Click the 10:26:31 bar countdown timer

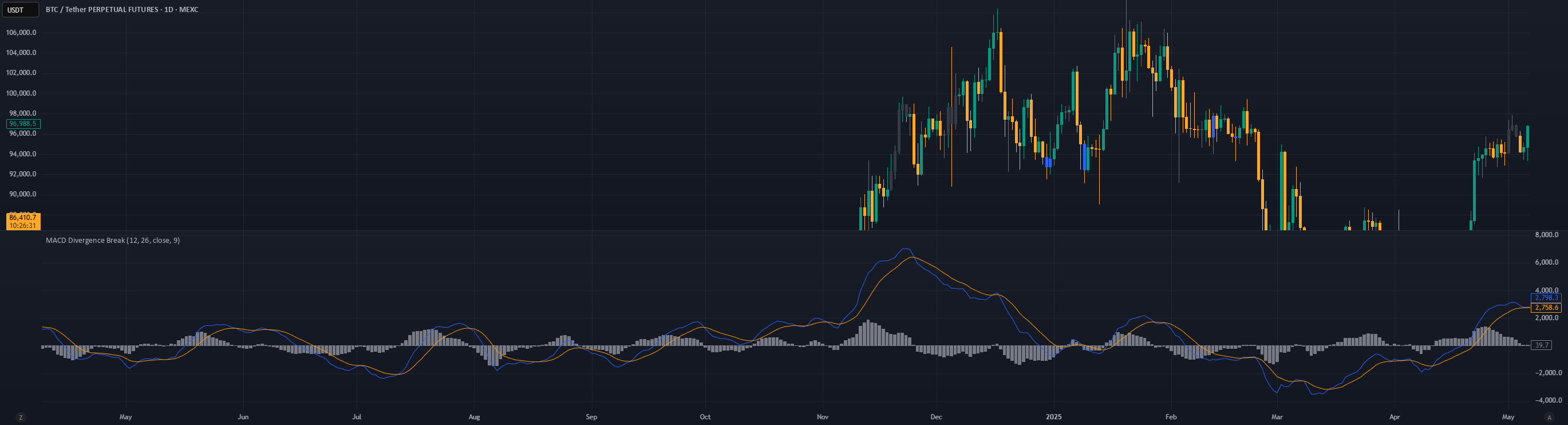(x=23, y=225)
